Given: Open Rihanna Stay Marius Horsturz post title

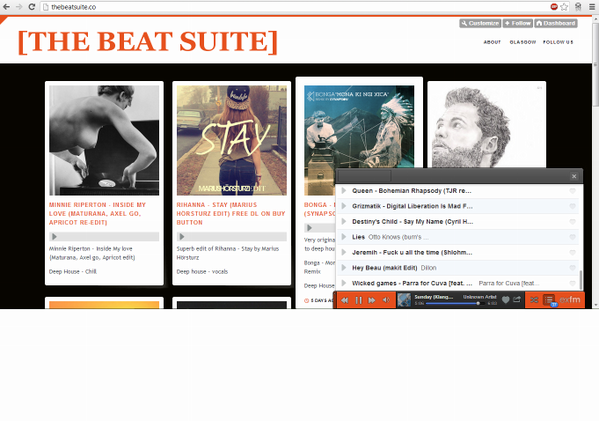Looking at the screenshot, I should [231, 214].
